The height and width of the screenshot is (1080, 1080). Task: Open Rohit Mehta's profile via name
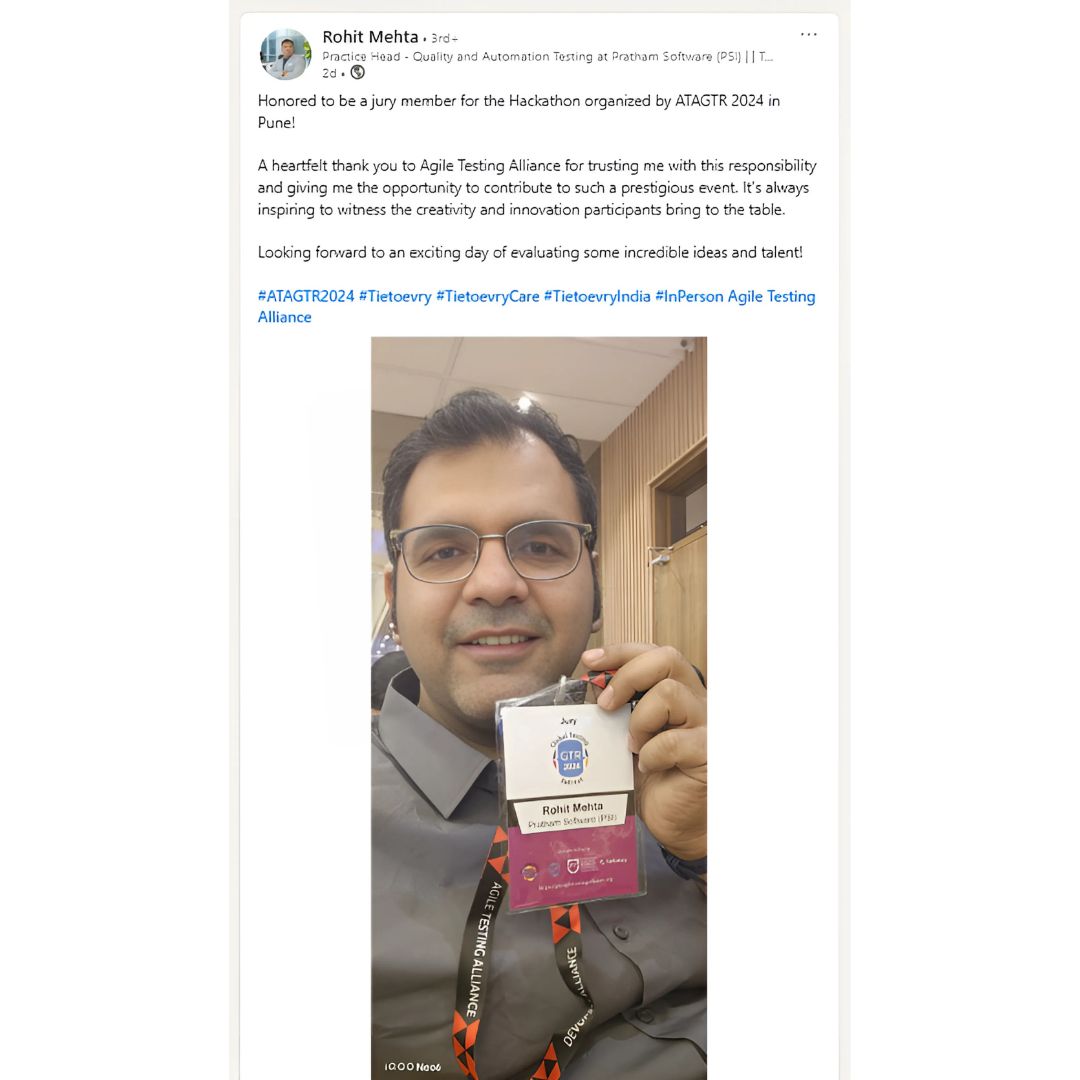pyautogui.click(x=370, y=37)
